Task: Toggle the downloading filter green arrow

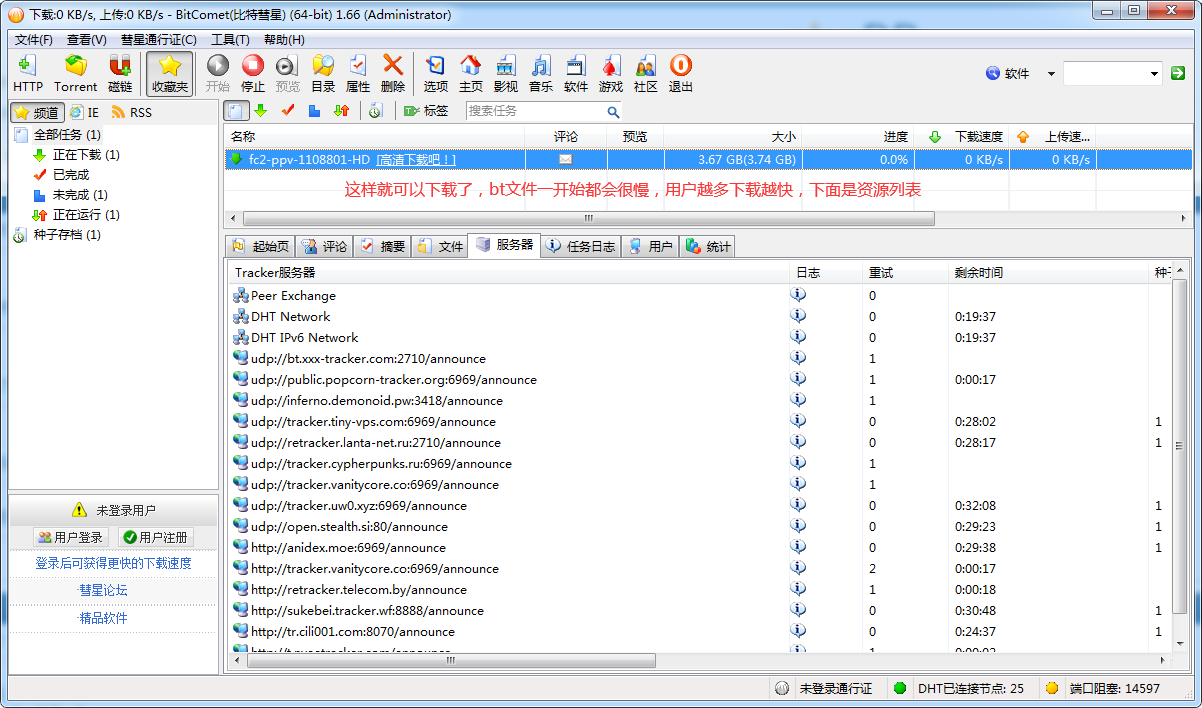Action: [x=261, y=111]
